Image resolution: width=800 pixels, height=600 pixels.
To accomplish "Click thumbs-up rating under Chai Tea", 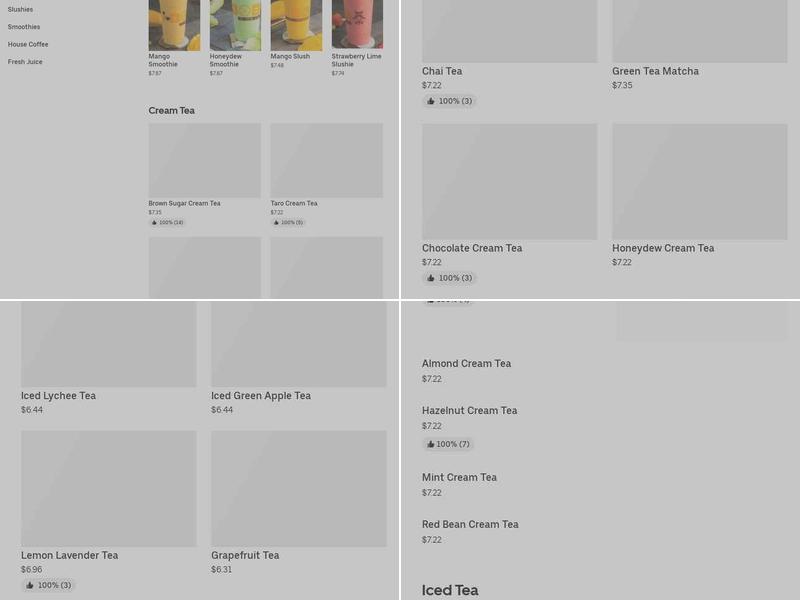I will pos(449,101).
